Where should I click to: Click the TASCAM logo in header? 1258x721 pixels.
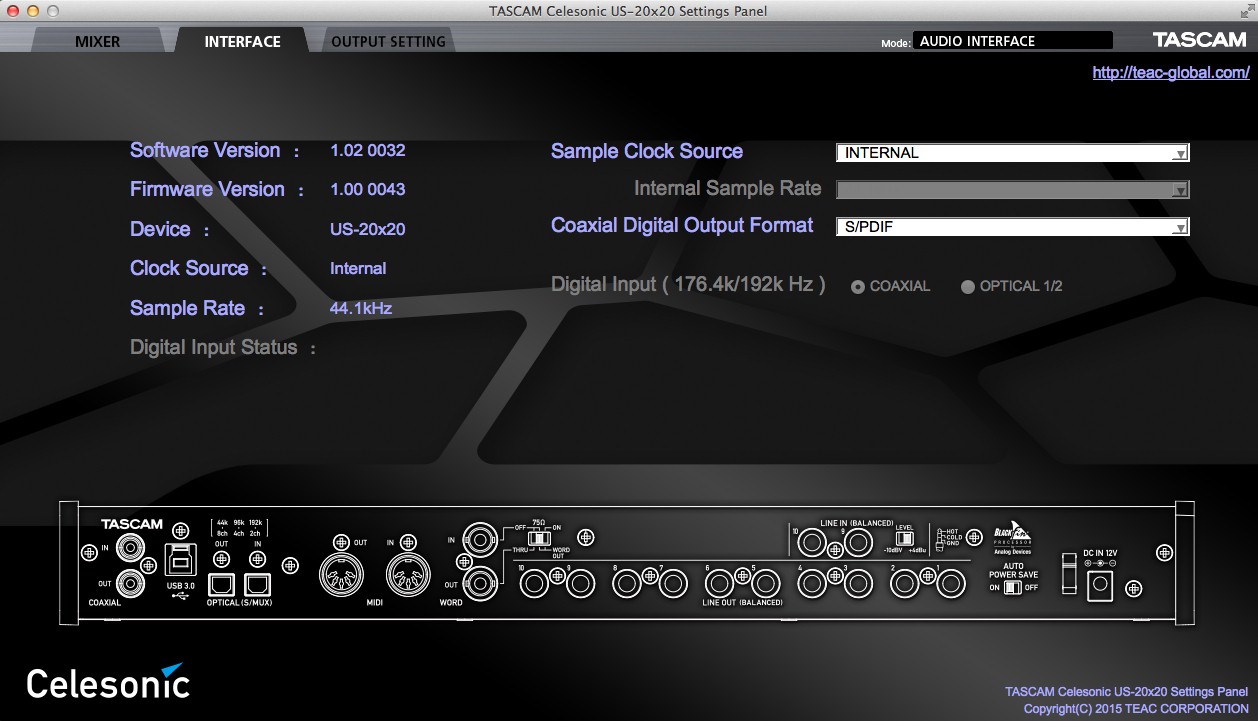1199,40
